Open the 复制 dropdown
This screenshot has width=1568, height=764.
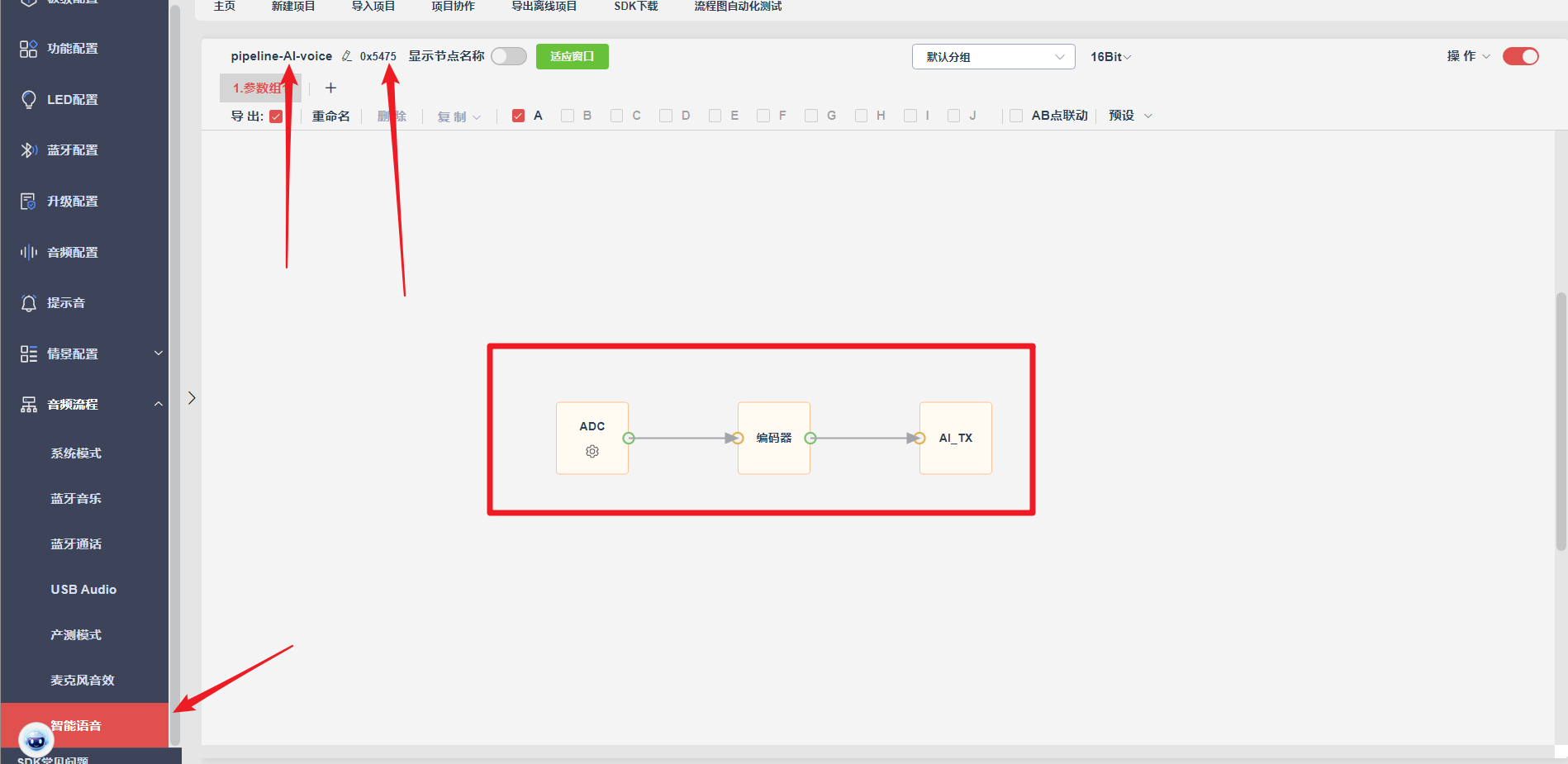coord(459,117)
